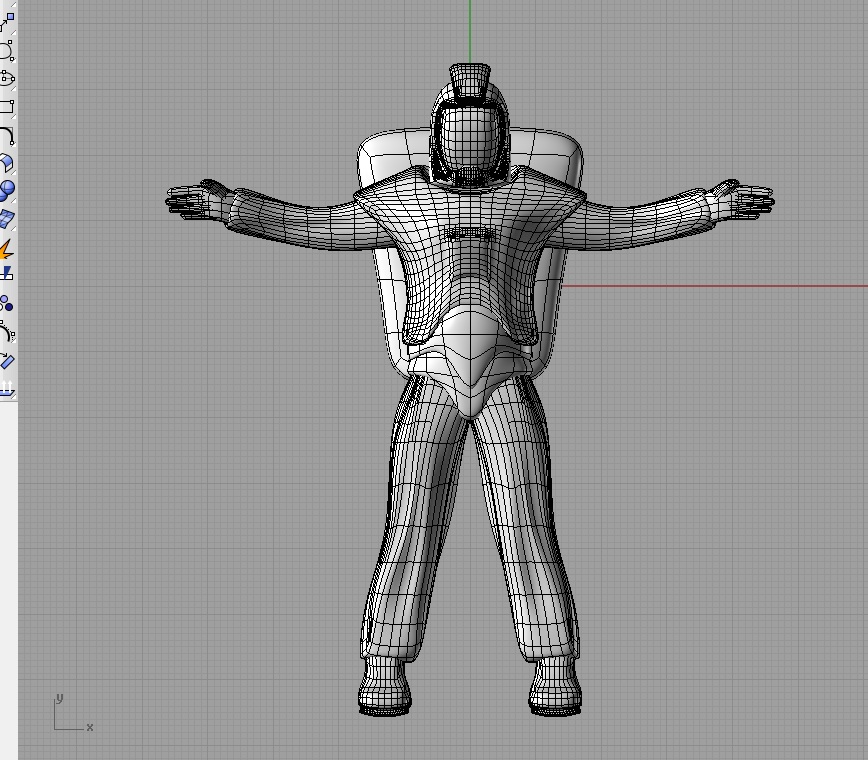Choose the blue mesh surface tool
This screenshot has height=762, width=868.
pyautogui.click(x=7, y=219)
